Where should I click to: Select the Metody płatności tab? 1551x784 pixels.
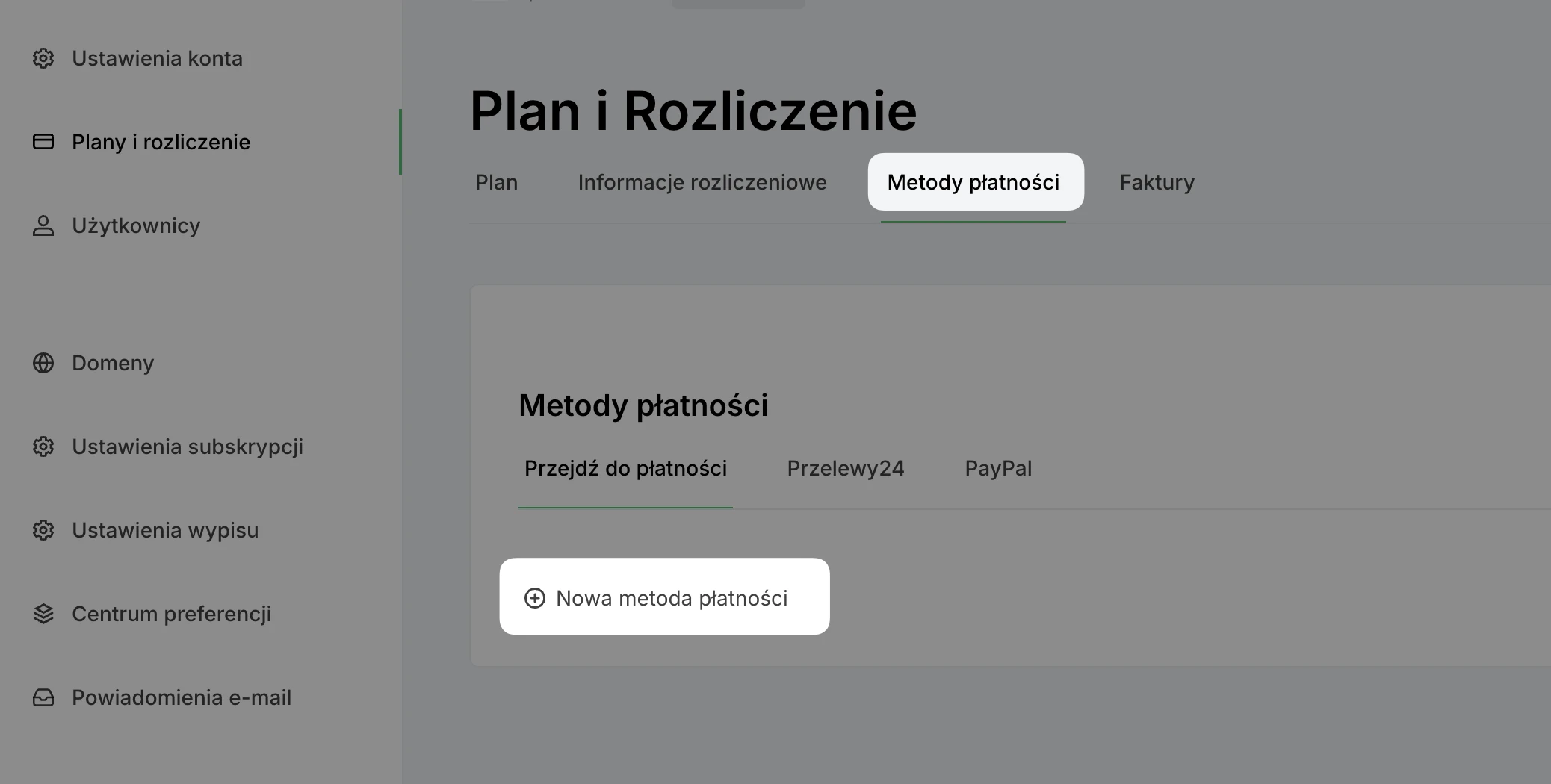973,182
